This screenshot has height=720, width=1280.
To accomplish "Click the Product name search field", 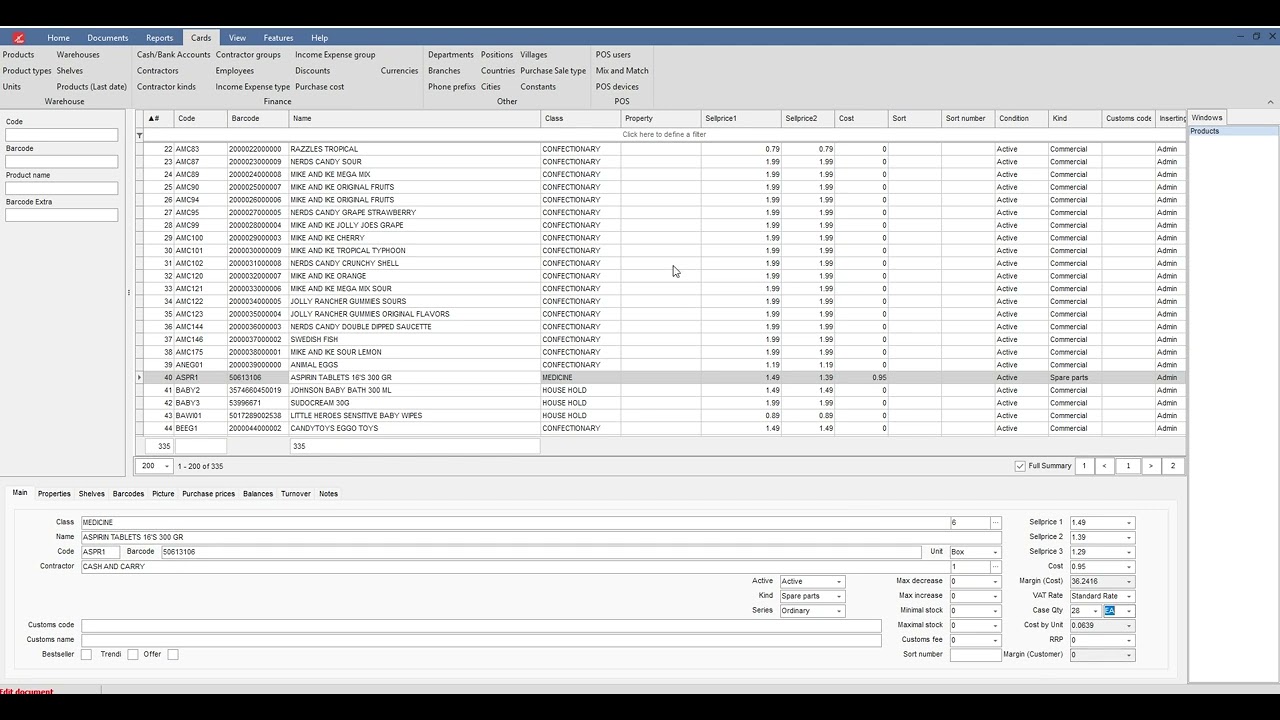I will pos(62,188).
